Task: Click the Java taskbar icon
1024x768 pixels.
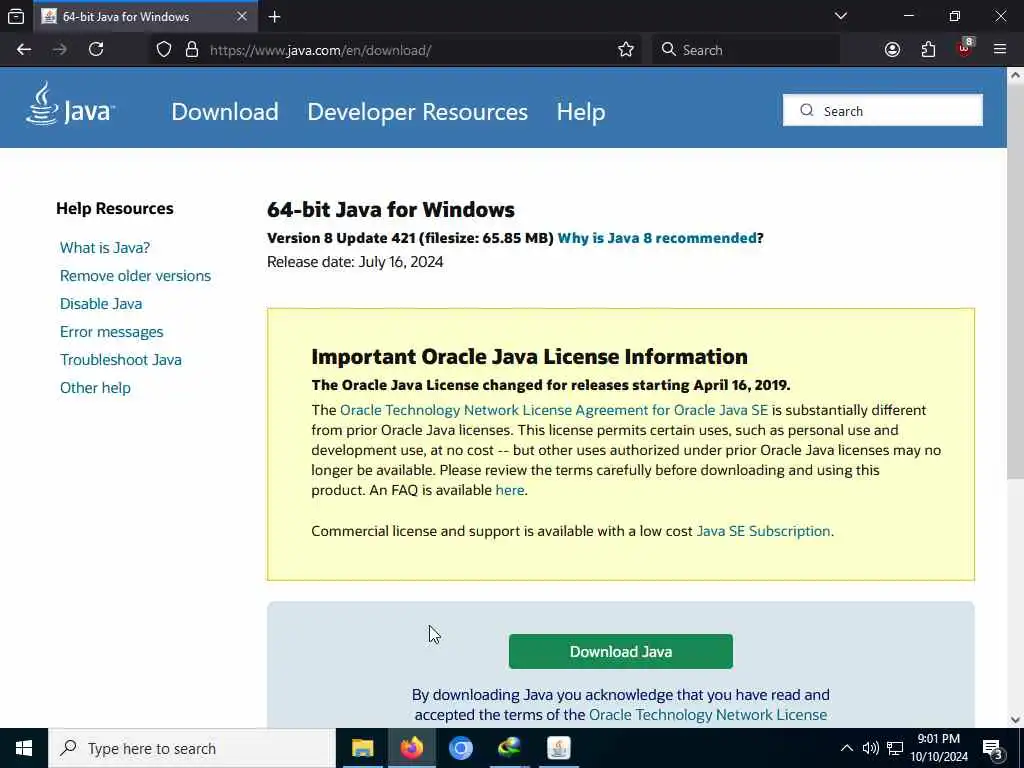Action: click(x=558, y=748)
